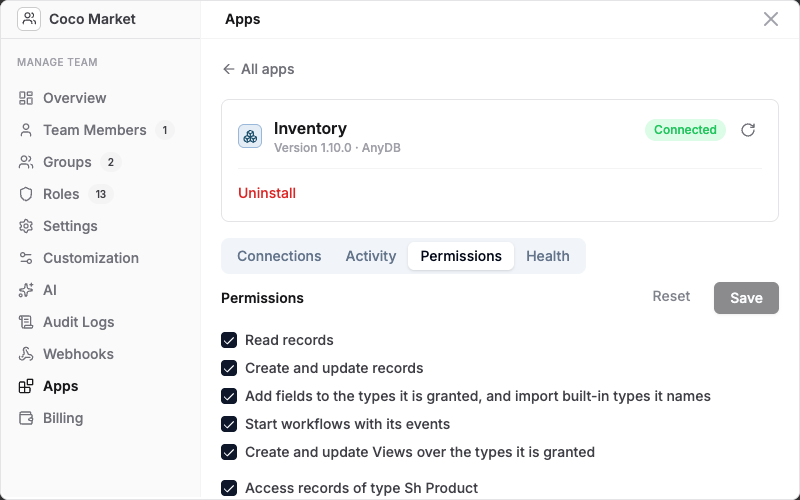The width and height of the screenshot is (800, 500).
Task: Click the Roles shield icon
Action: coord(26,194)
